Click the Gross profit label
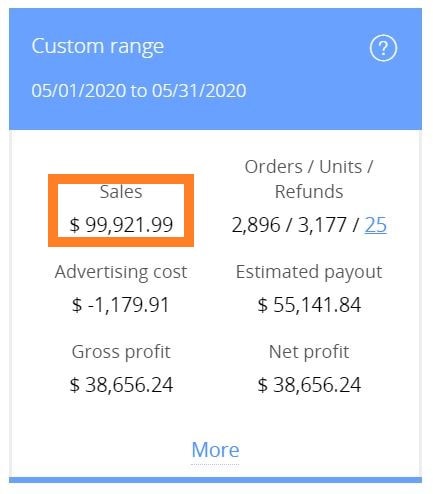This screenshot has height=494, width=433. pyautogui.click(x=121, y=352)
